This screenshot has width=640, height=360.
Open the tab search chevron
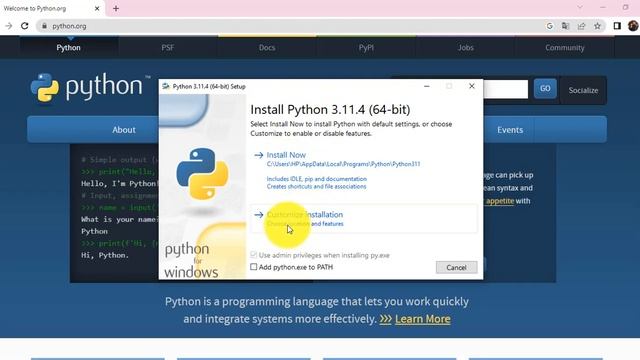580,7
